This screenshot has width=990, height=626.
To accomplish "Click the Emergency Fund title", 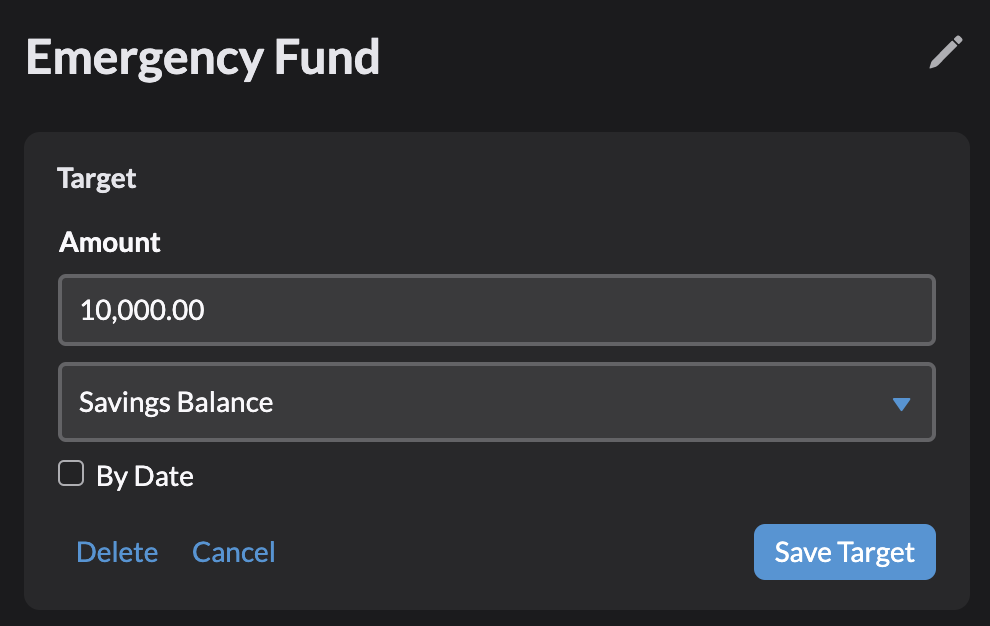I will [x=202, y=57].
